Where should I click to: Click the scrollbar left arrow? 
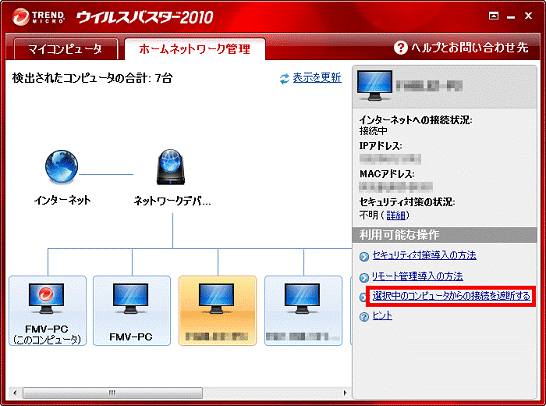pyautogui.click(x=15, y=393)
